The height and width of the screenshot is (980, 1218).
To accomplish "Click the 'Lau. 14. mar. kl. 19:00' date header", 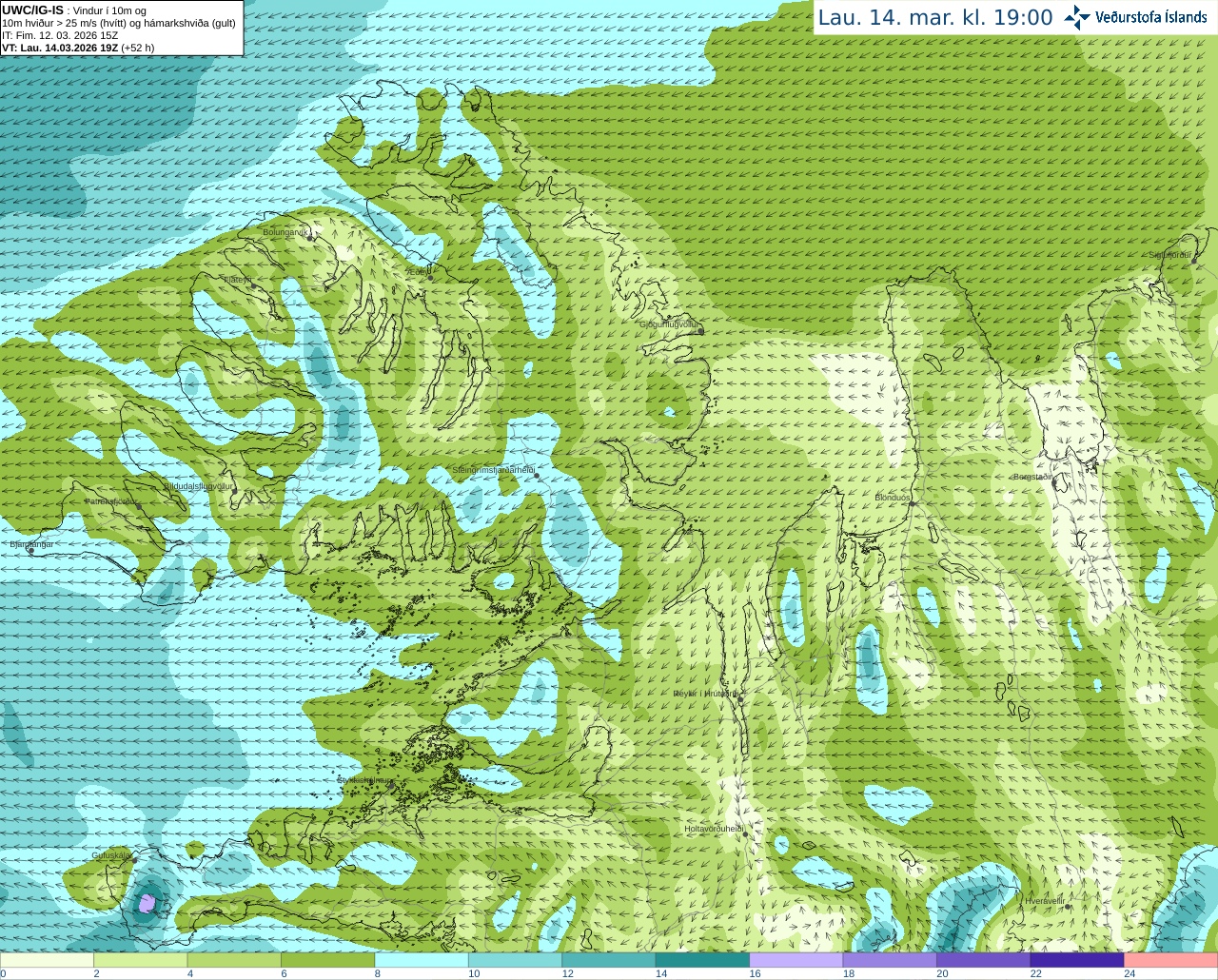I will coord(935,17).
